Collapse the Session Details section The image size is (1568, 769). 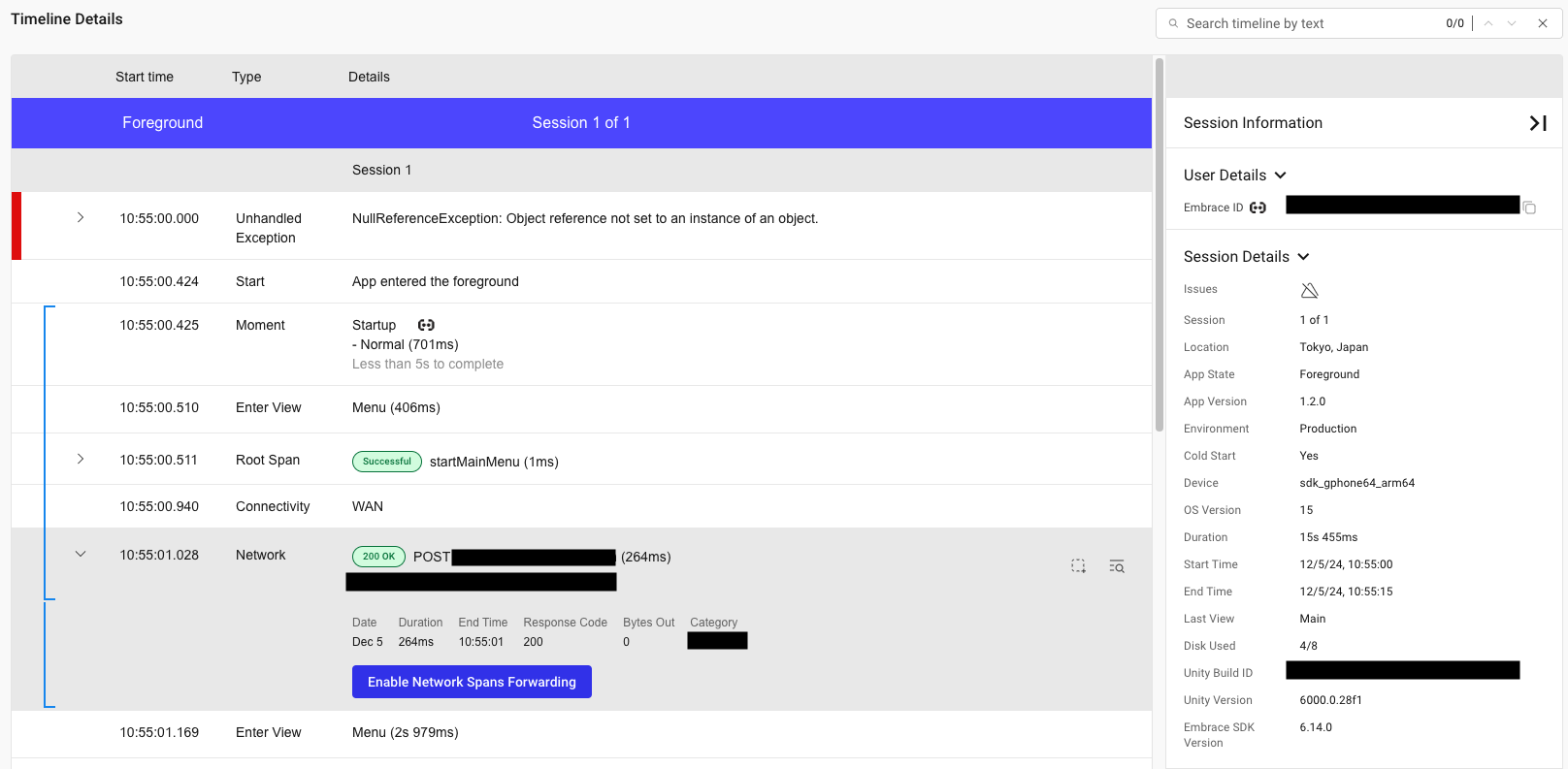click(1303, 257)
